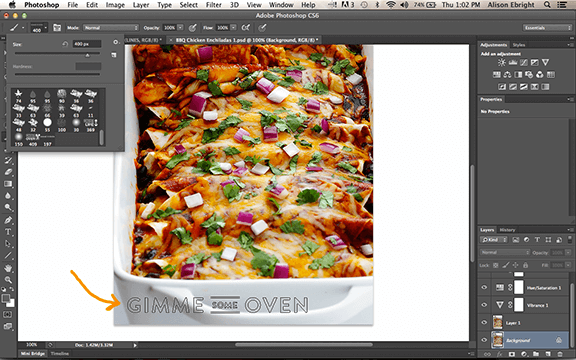Toggle lock position
Viewport: 576px width, 360px height.
point(515,265)
